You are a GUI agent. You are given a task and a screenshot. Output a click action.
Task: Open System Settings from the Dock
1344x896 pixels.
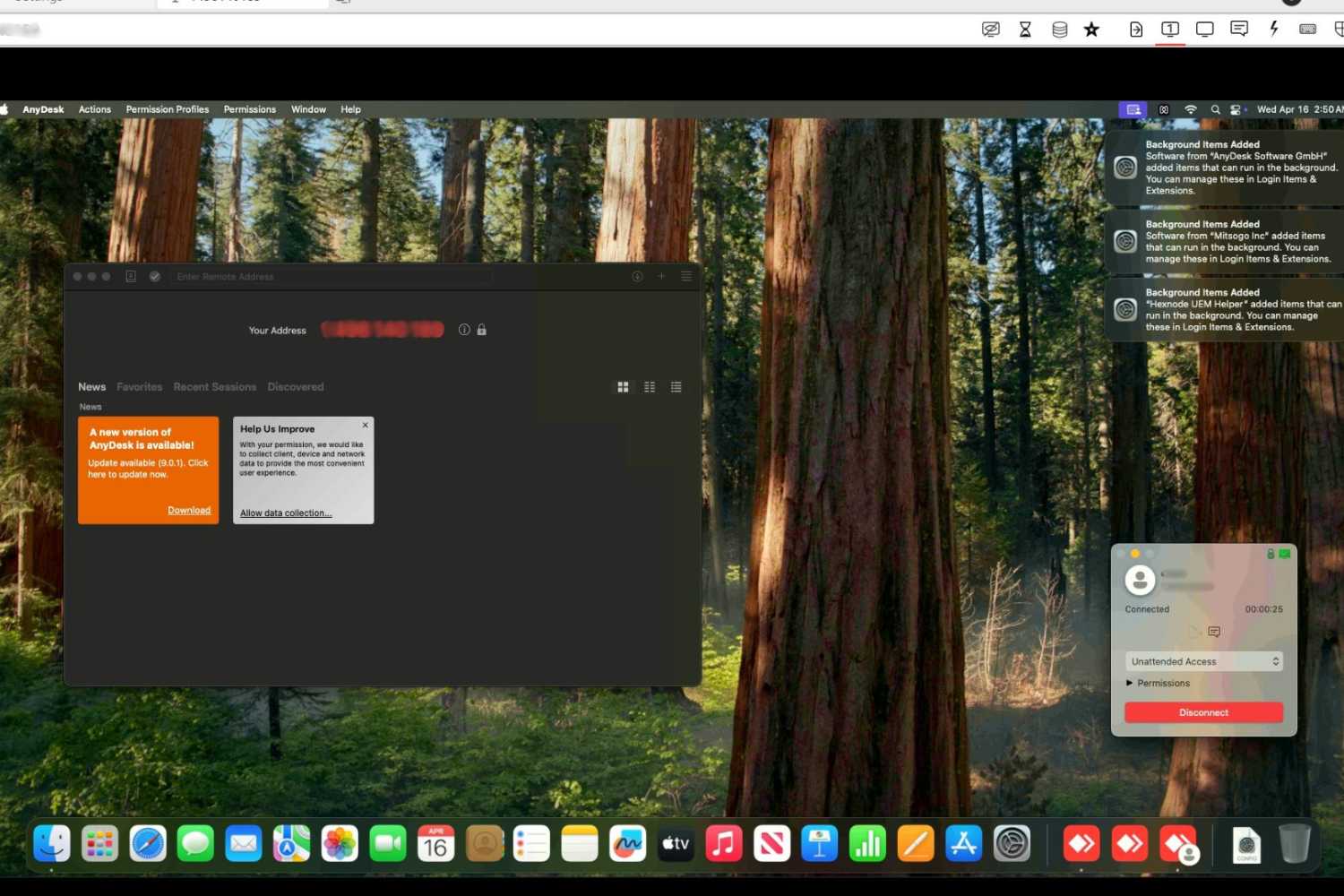1012,844
